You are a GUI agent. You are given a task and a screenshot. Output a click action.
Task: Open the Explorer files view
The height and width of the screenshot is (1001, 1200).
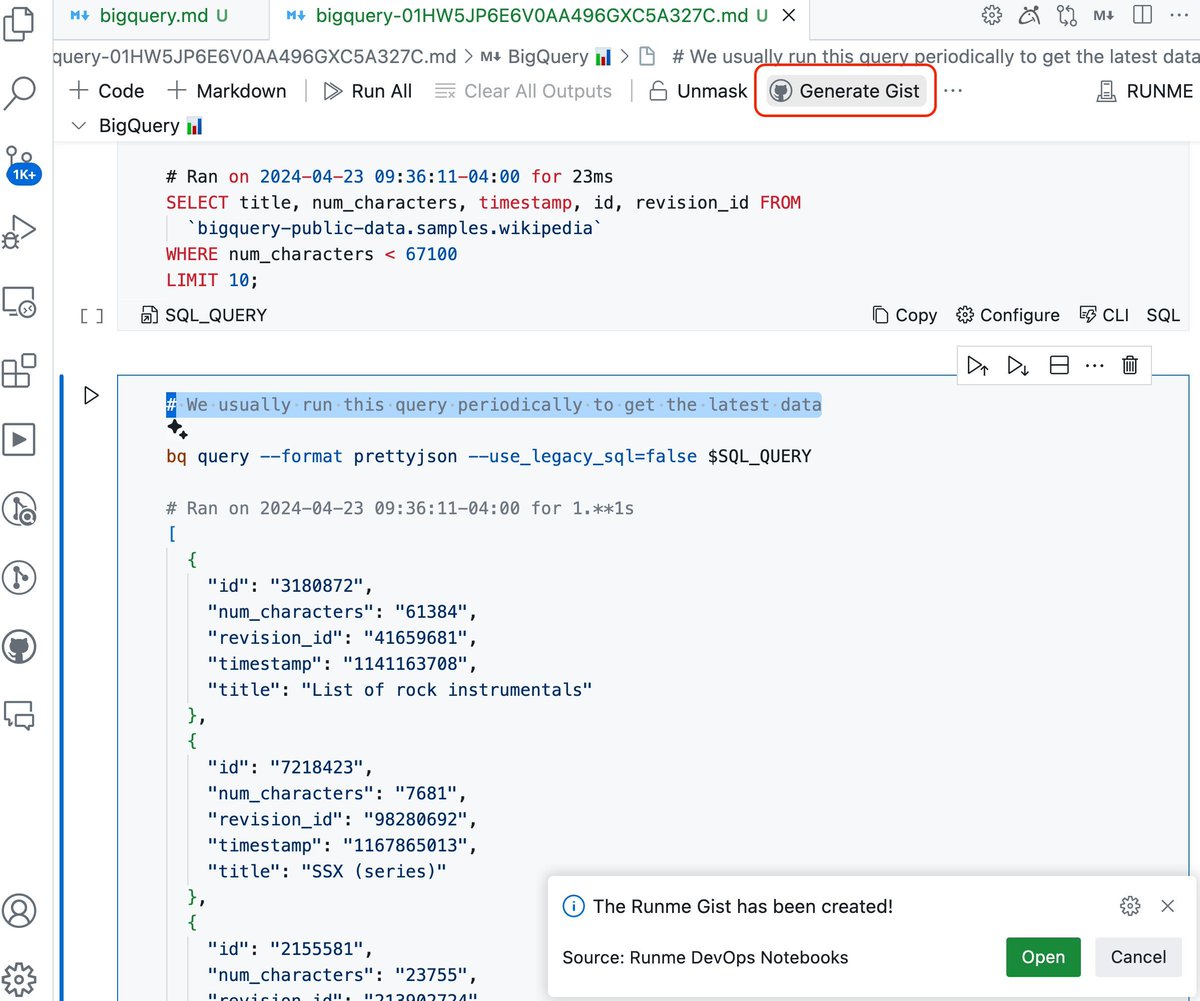(x=20, y=22)
